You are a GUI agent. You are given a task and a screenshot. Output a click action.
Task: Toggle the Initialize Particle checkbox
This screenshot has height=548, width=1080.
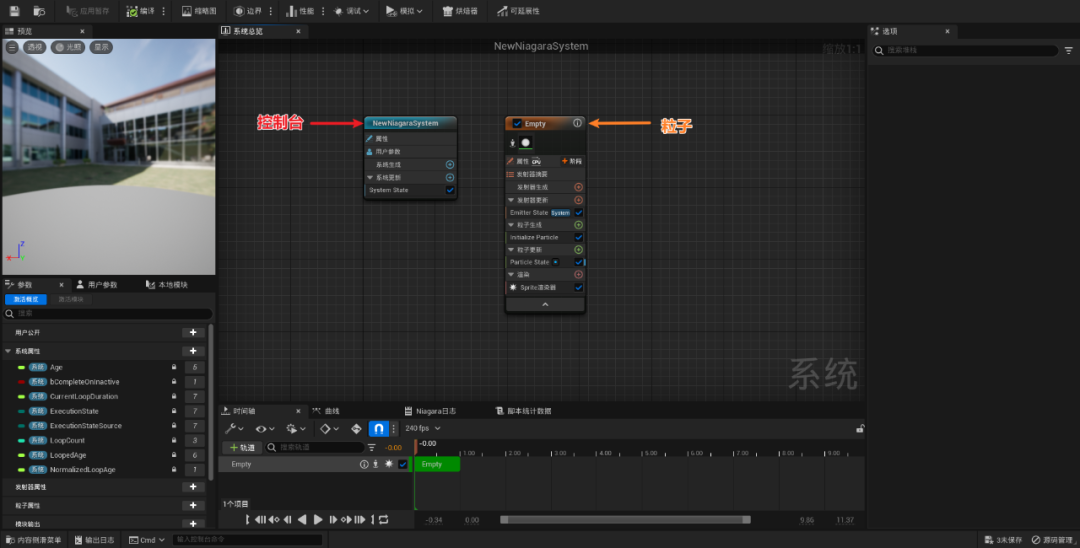tap(579, 237)
